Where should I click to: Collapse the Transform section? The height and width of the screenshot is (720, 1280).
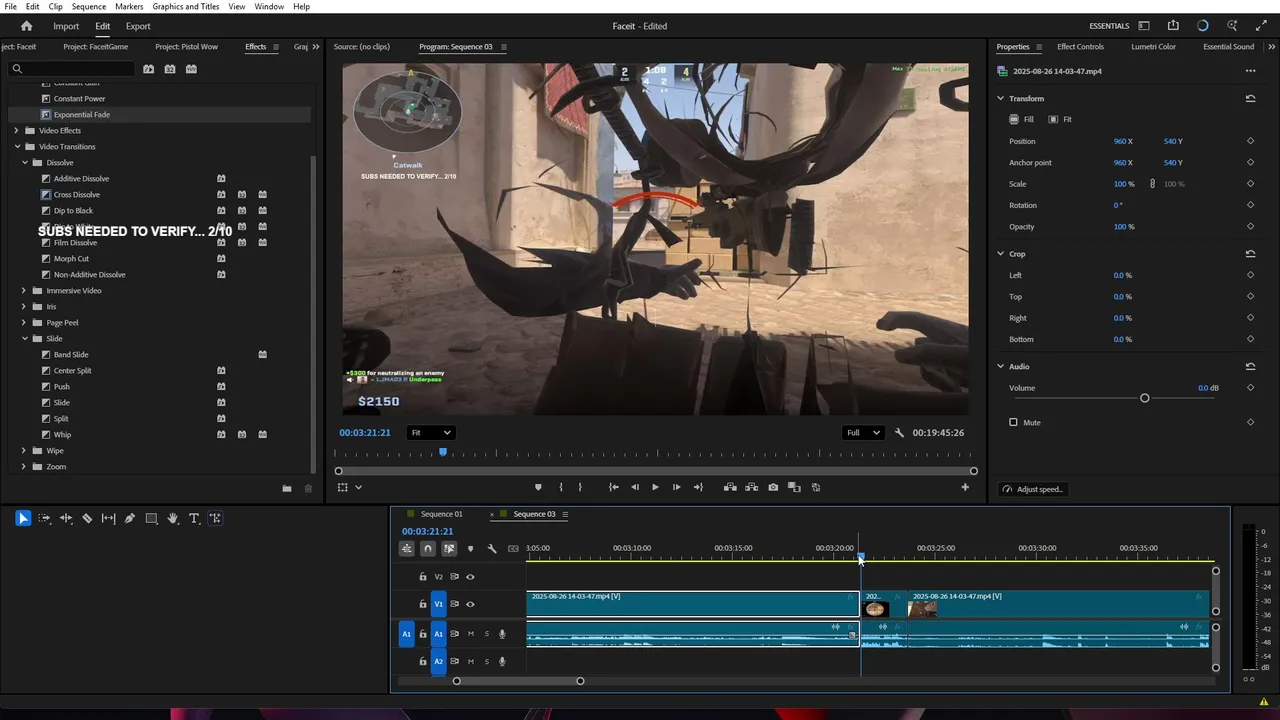pyautogui.click(x=1000, y=98)
